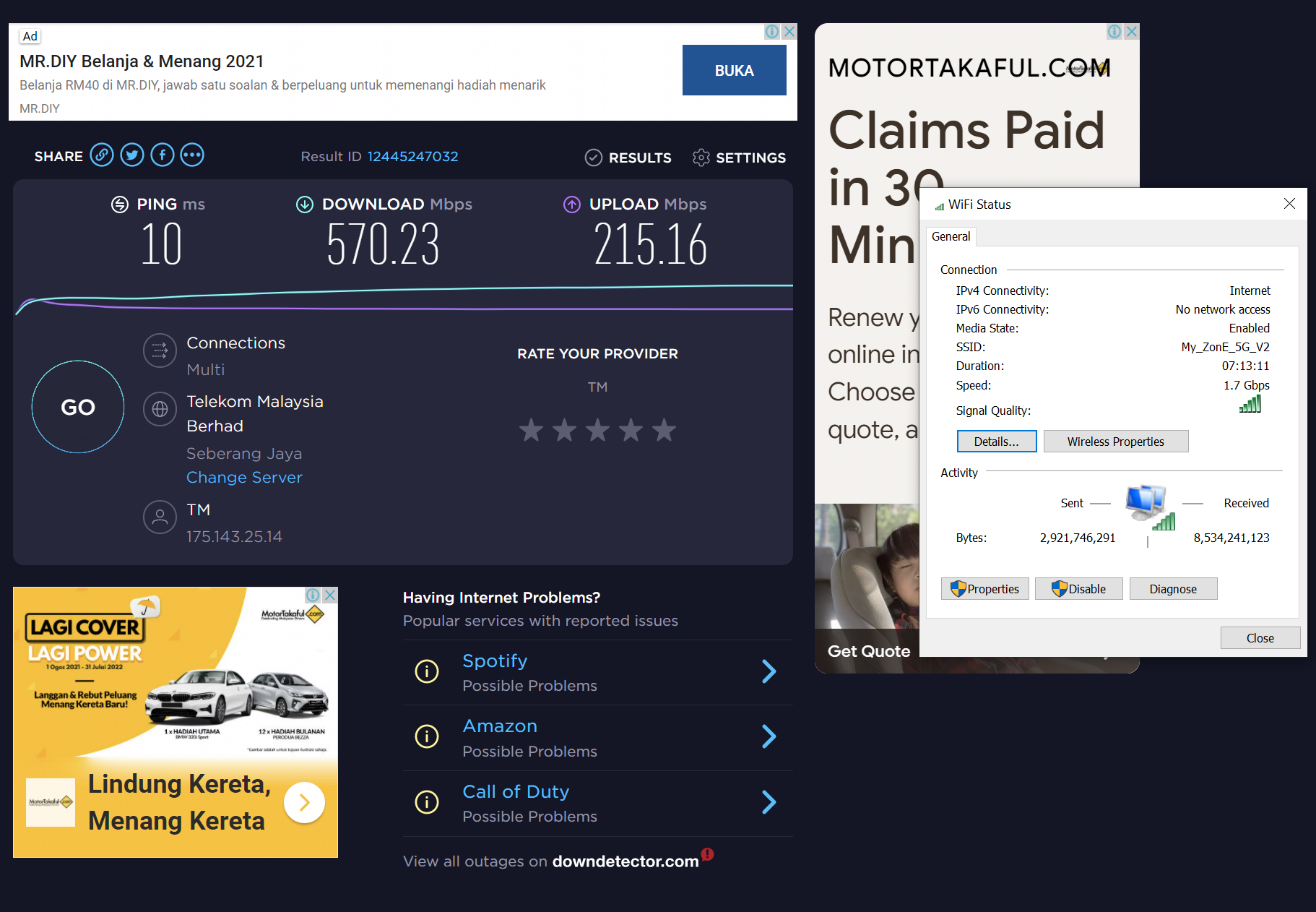
Task: Change the test server
Action: 244,478
